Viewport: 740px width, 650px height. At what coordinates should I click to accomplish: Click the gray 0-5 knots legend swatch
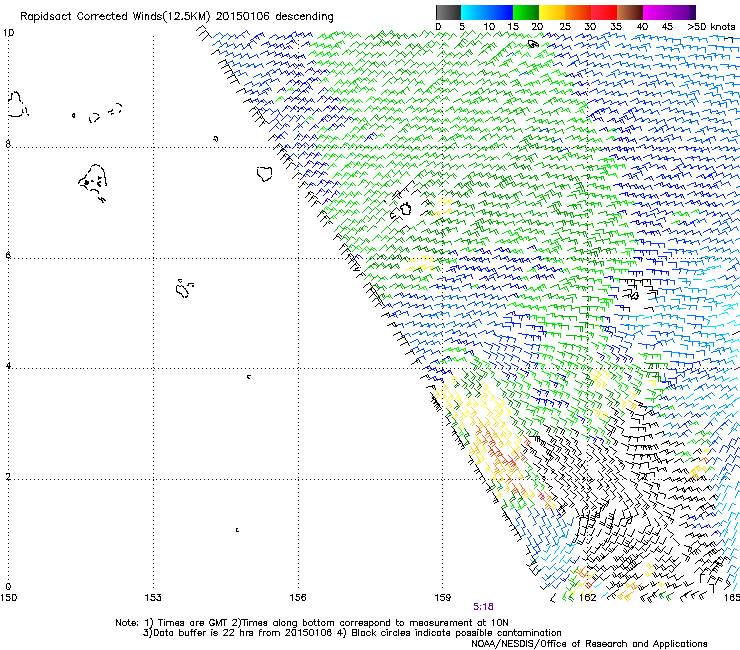coord(448,12)
